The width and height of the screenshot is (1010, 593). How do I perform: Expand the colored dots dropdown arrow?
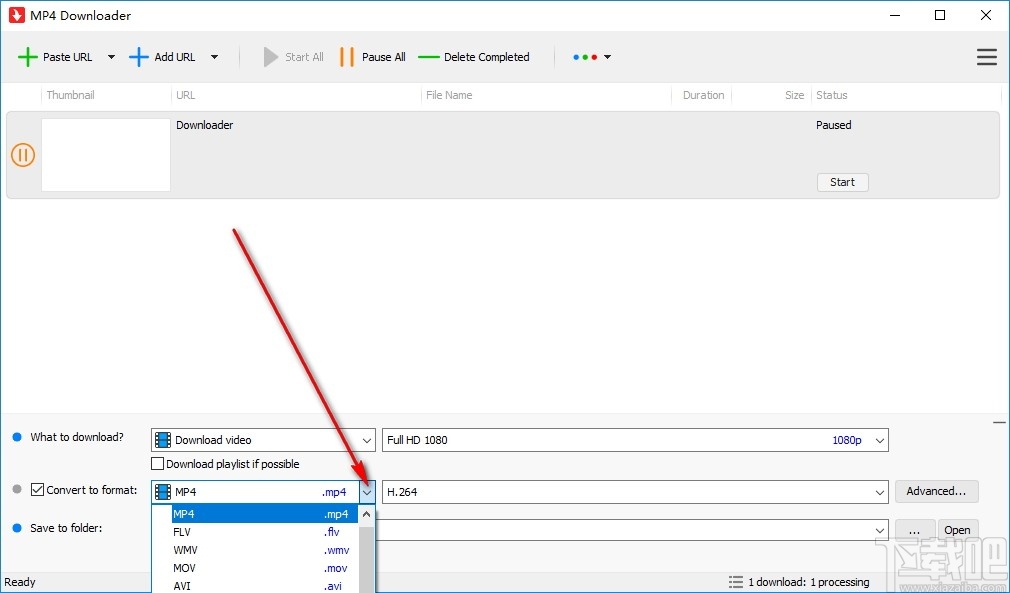click(607, 57)
